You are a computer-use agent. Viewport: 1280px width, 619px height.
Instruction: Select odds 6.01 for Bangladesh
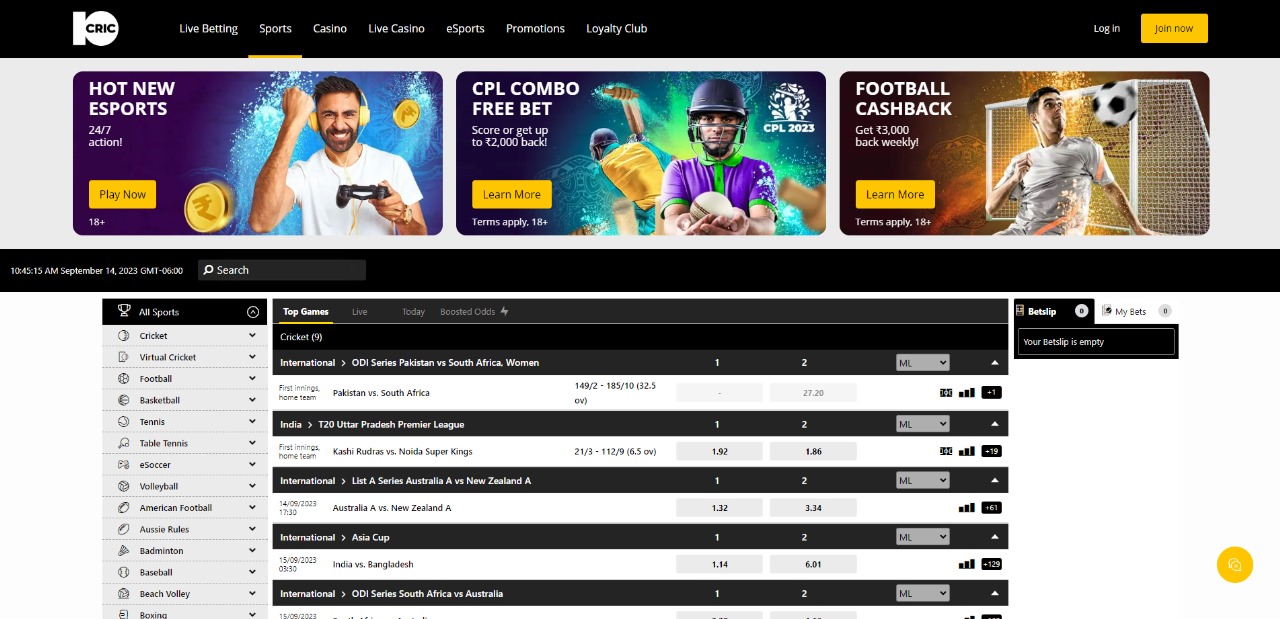813,564
